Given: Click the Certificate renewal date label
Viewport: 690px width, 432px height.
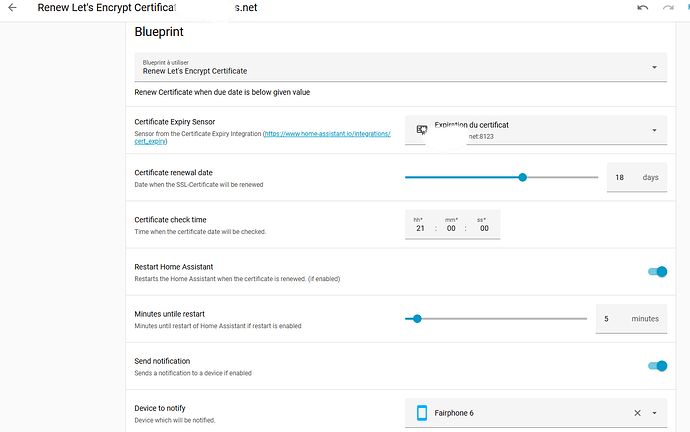Looking at the screenshot, I should tap(173, 172).
